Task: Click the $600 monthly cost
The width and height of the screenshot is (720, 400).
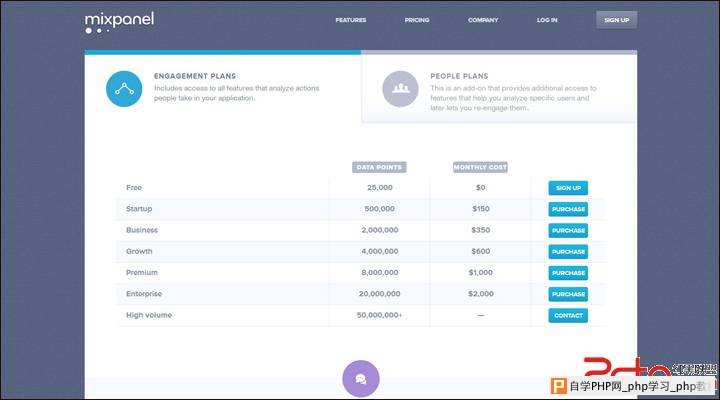Action: tap(481, 251)
